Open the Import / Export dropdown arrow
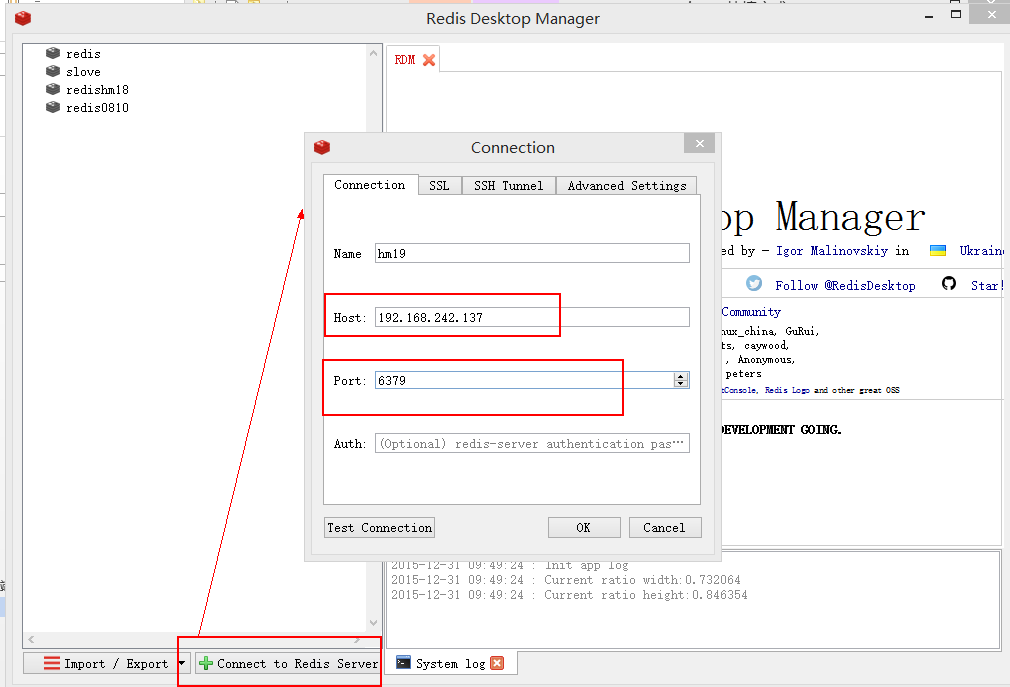The width and height of the screenshot is (1010, 687). (181, 663)
